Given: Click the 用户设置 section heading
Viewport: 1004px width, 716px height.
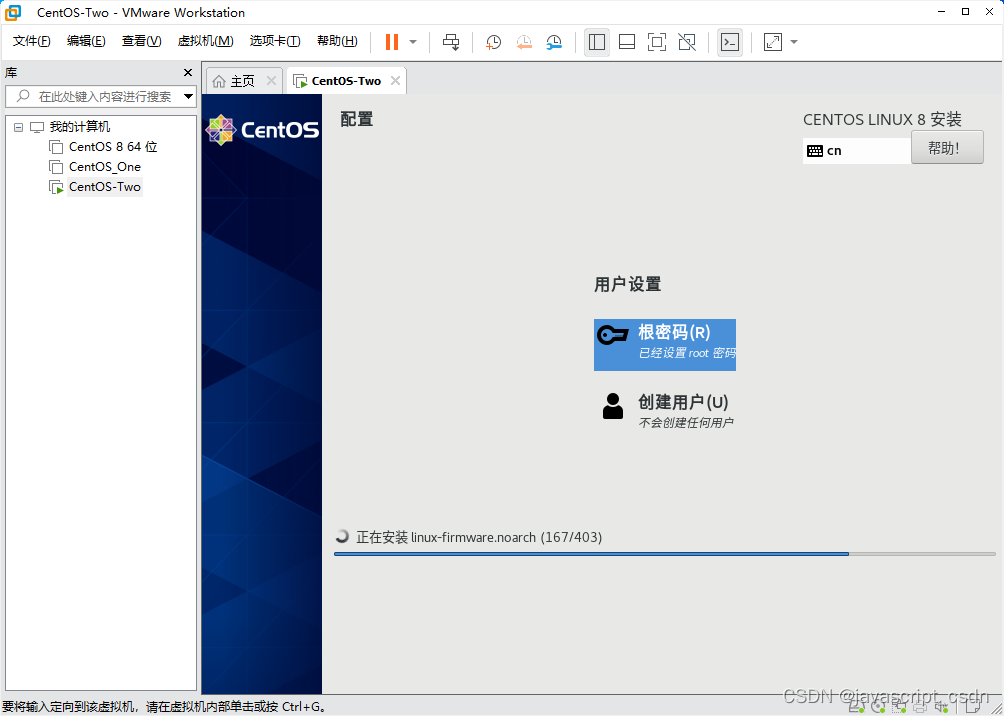Looking at the screenshot, I should point(628,284).
